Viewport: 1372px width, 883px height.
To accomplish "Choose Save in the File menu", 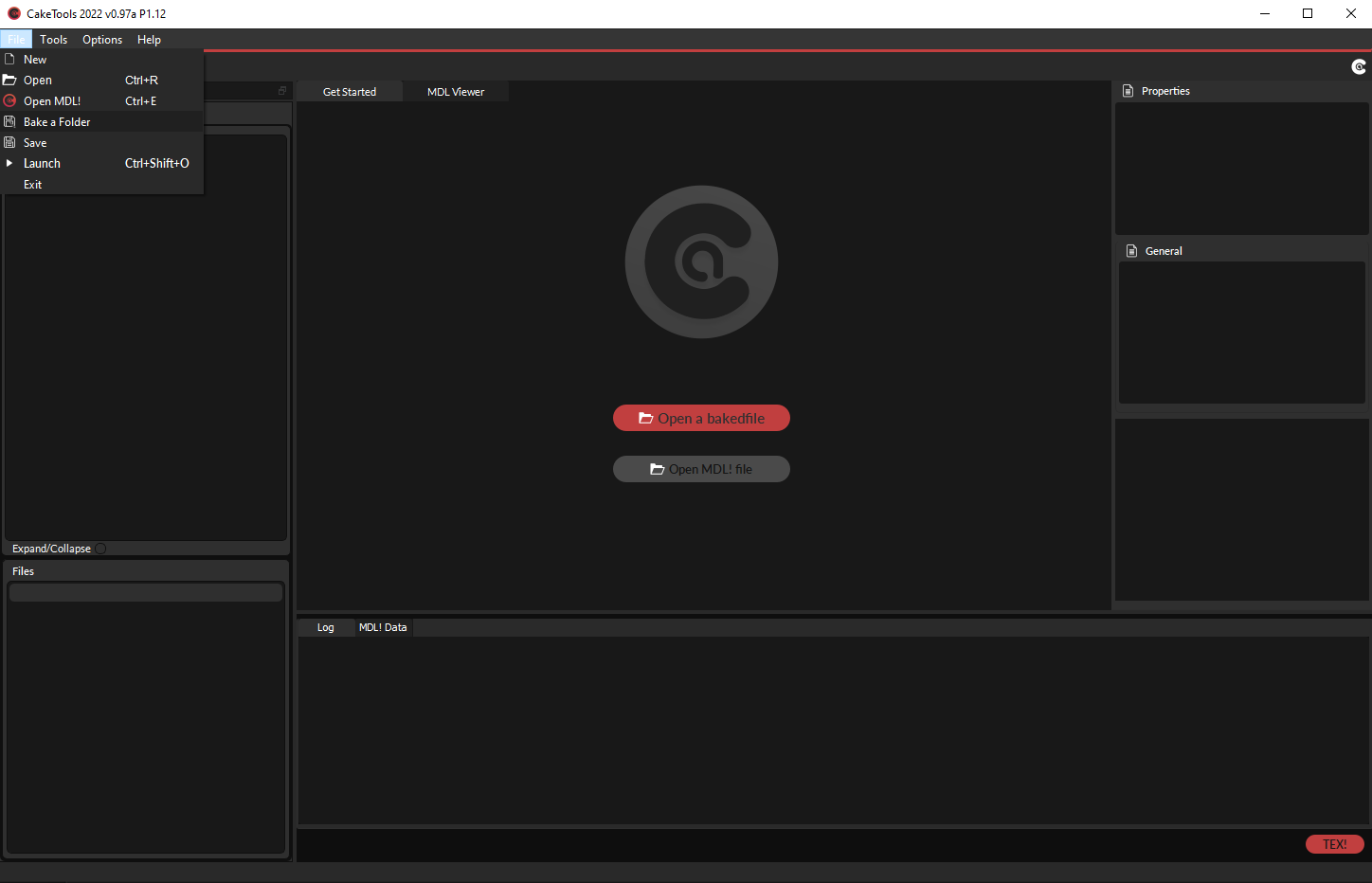I will pyautogui.click(x=102, y=143).
